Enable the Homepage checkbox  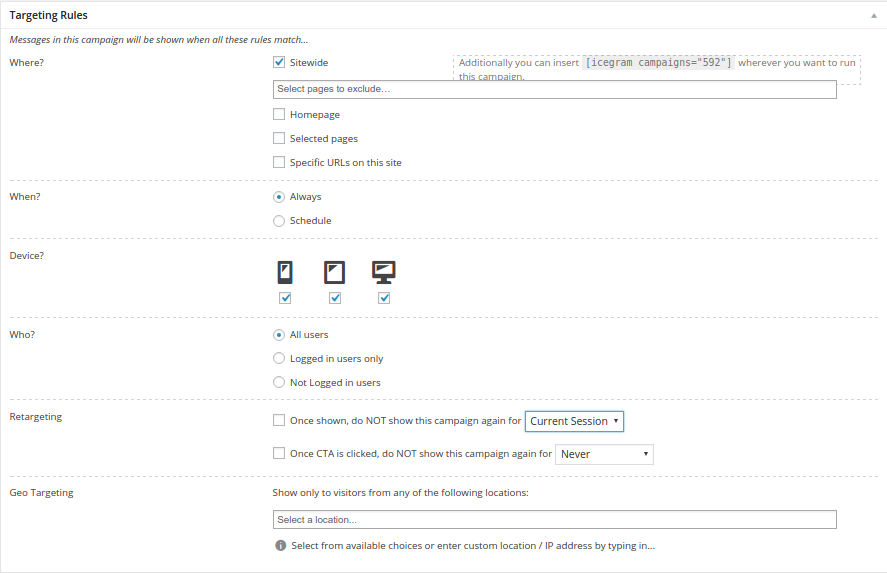coord(279,114)
